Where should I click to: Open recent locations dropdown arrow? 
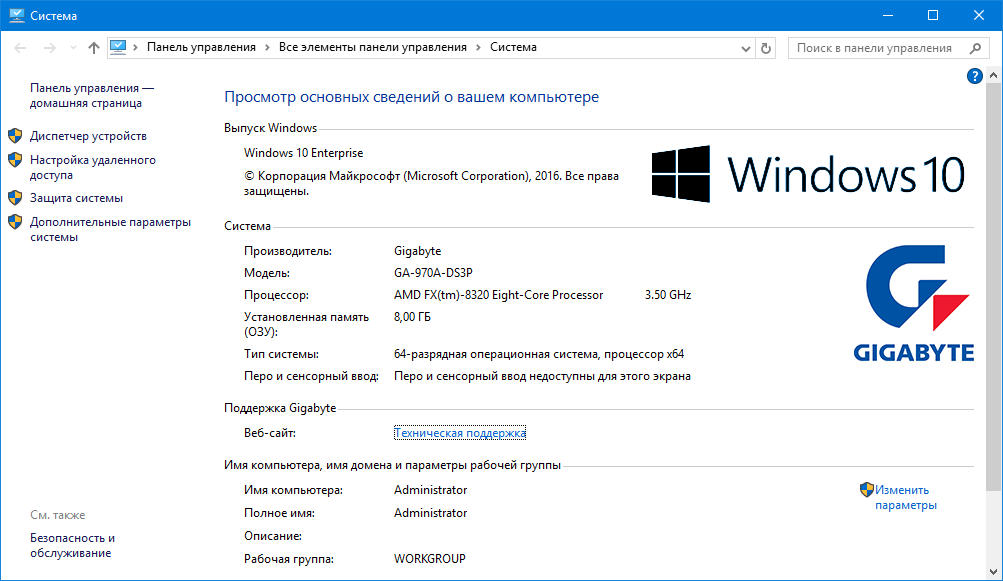coord(73,48)
